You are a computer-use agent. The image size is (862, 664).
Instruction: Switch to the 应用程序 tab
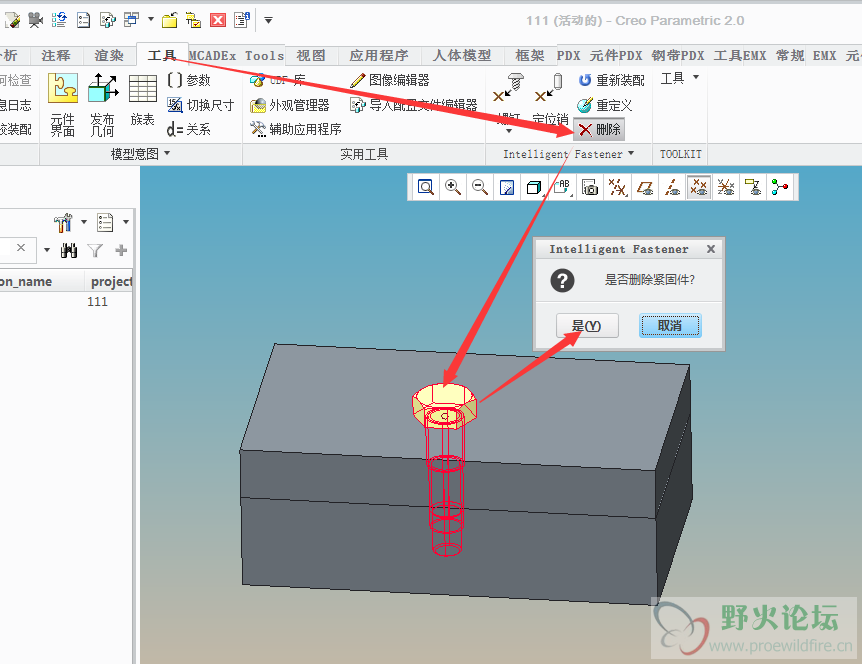(x=379, y=56)
